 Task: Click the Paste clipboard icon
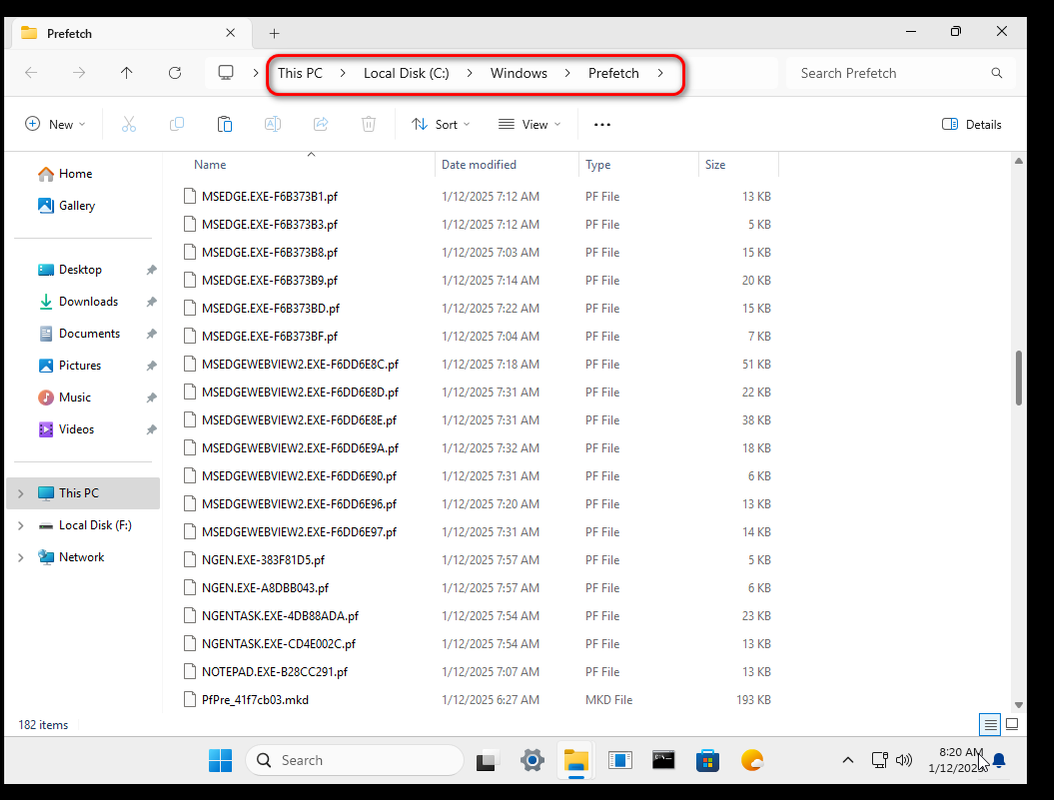[x=225, y=124]
